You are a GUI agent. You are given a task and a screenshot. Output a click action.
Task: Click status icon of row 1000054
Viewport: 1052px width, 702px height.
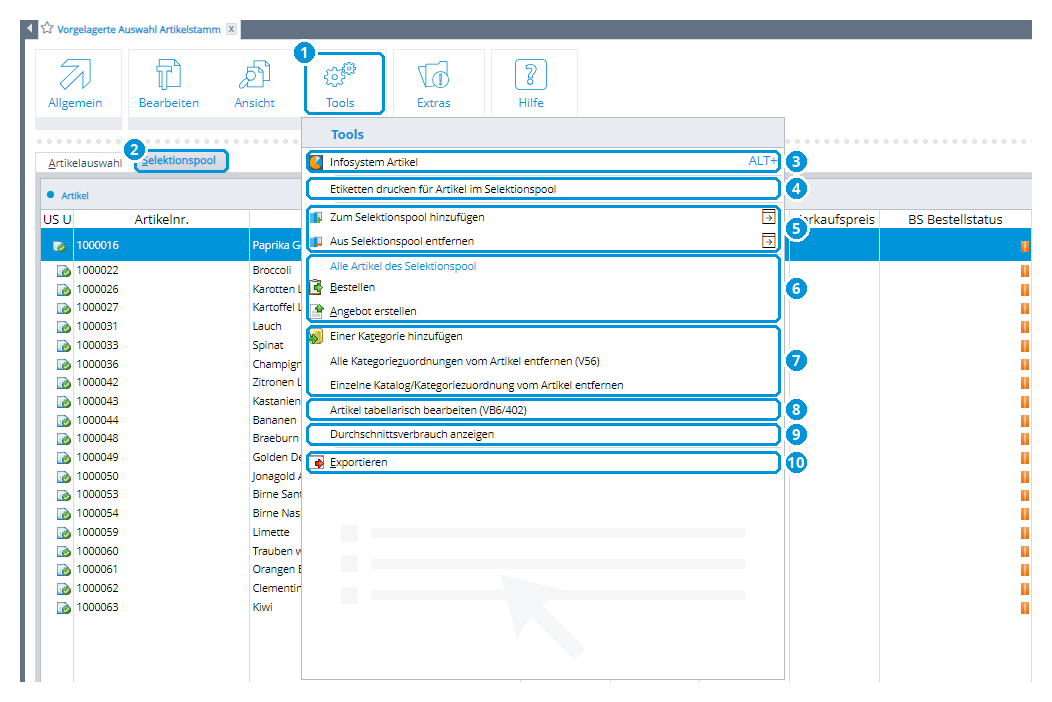64,514
